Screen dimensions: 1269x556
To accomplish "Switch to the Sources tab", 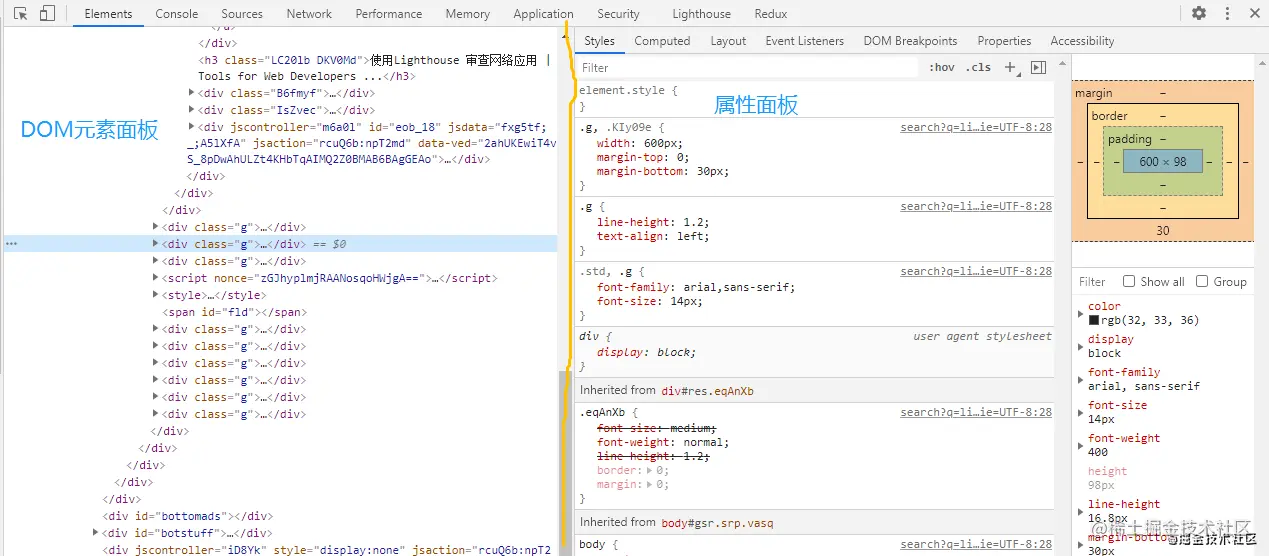I will pyautogui.click(x=242, y=14).
